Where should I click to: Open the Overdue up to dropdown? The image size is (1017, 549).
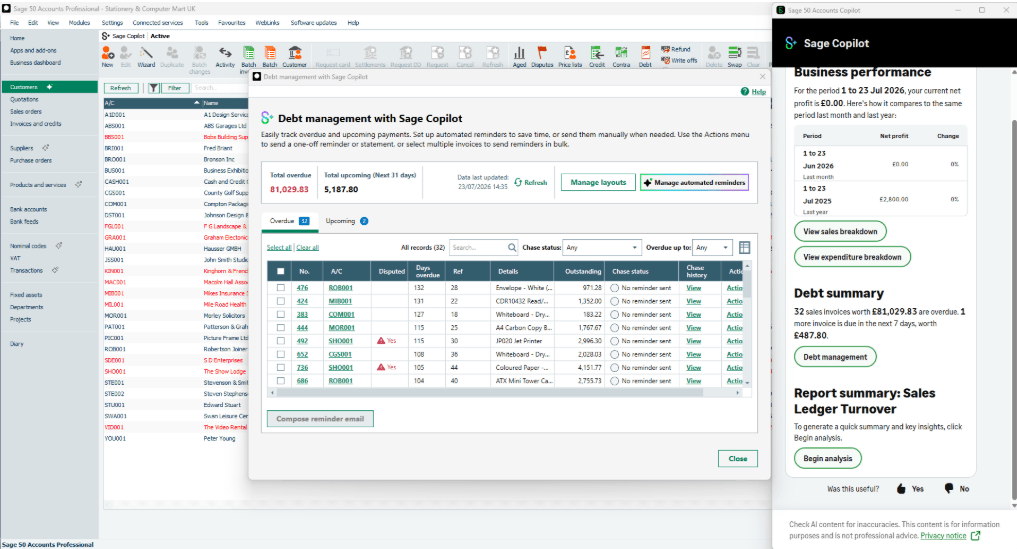pos(712,247)
